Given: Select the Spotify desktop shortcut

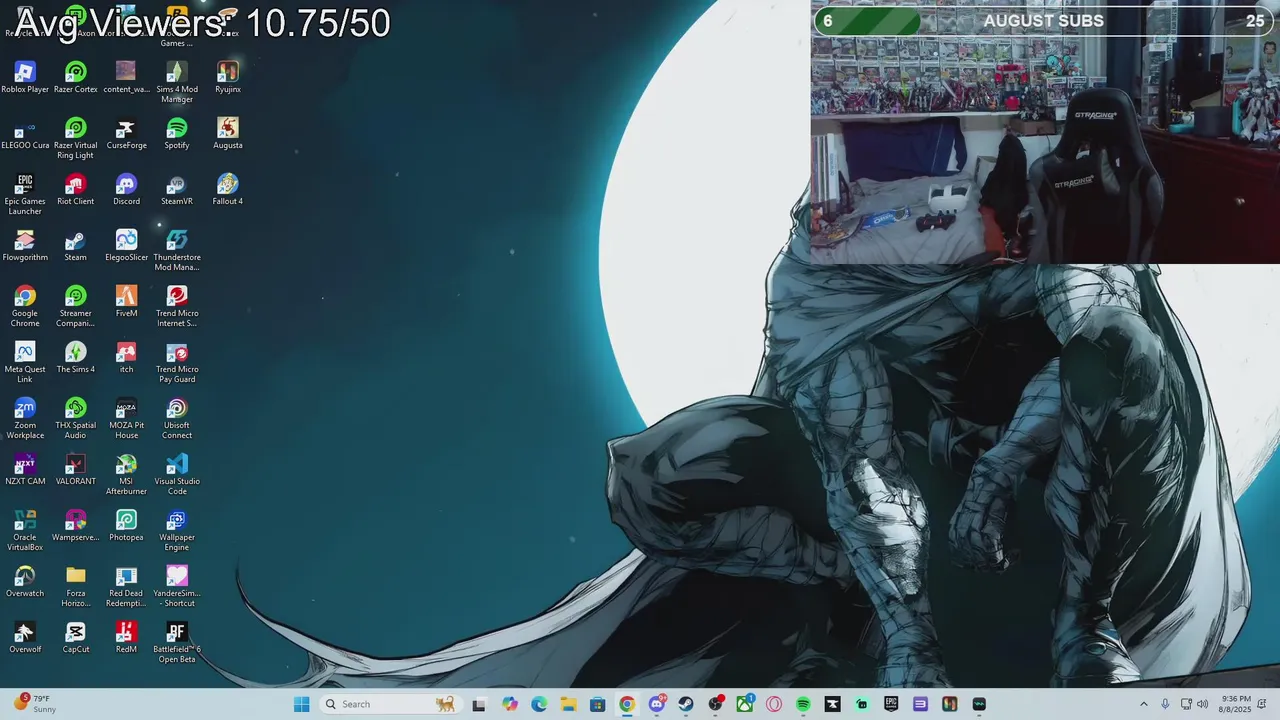Looking at the screenshot, I should (177, 133).
